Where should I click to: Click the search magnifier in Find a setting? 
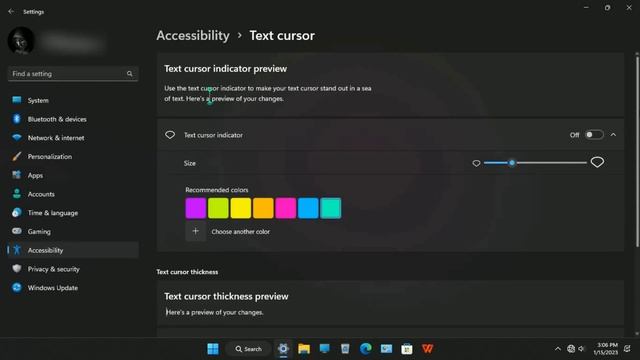click(129, 74)
